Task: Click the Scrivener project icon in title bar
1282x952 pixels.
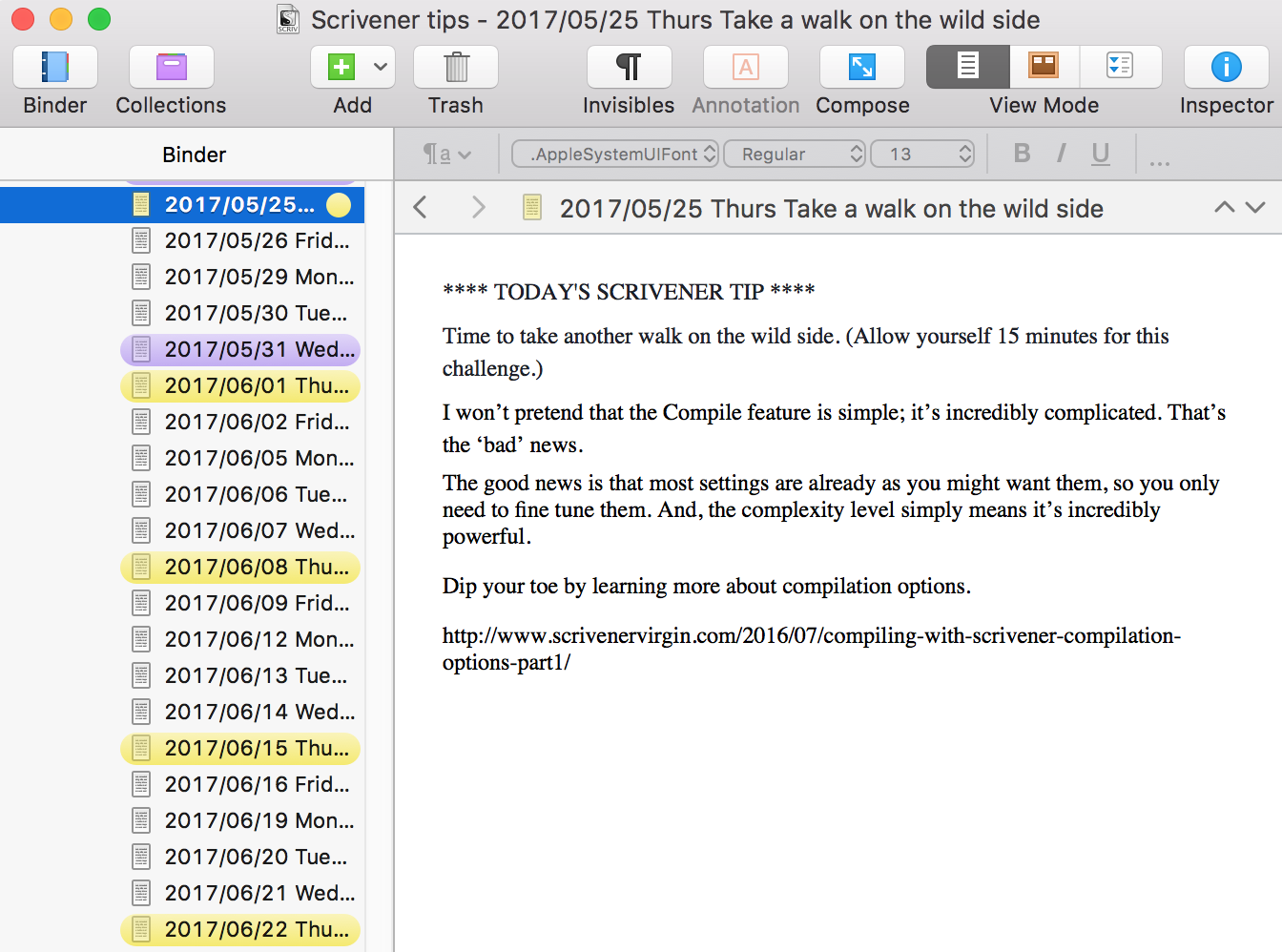Action: click(288, 19)
